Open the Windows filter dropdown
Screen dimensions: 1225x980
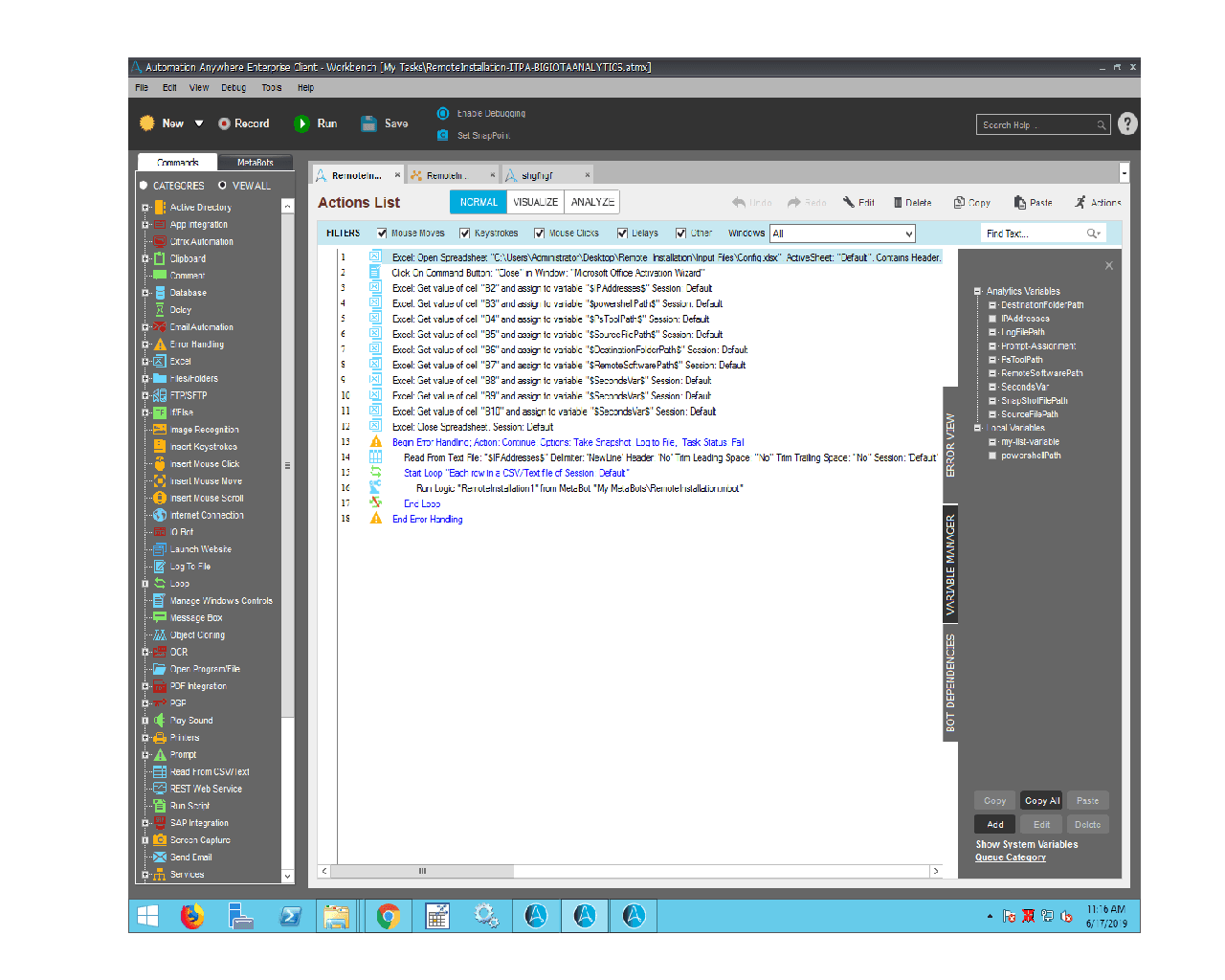(x=842, y=234)
